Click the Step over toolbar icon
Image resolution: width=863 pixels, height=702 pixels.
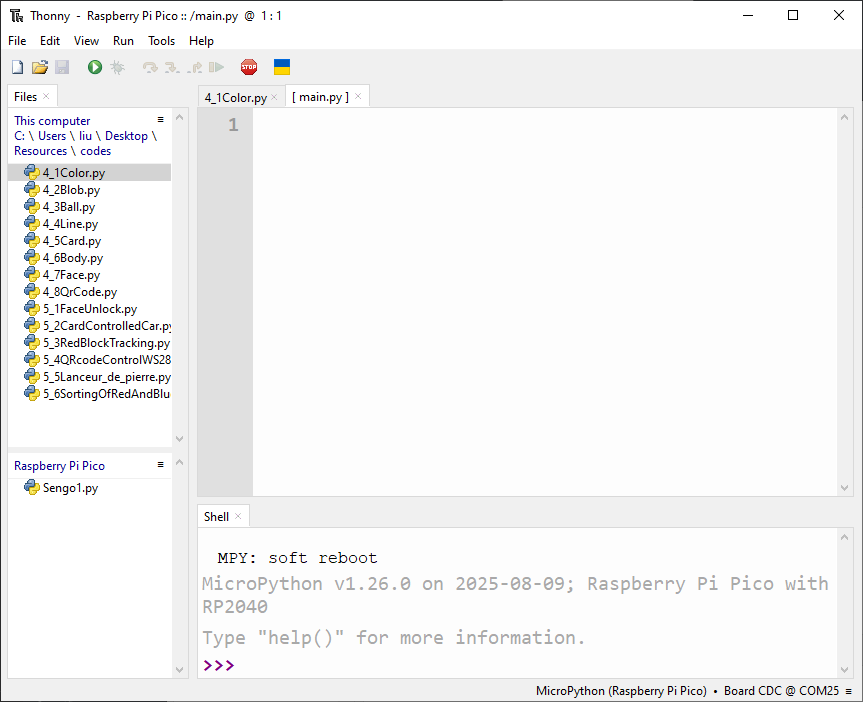point(150,67)
